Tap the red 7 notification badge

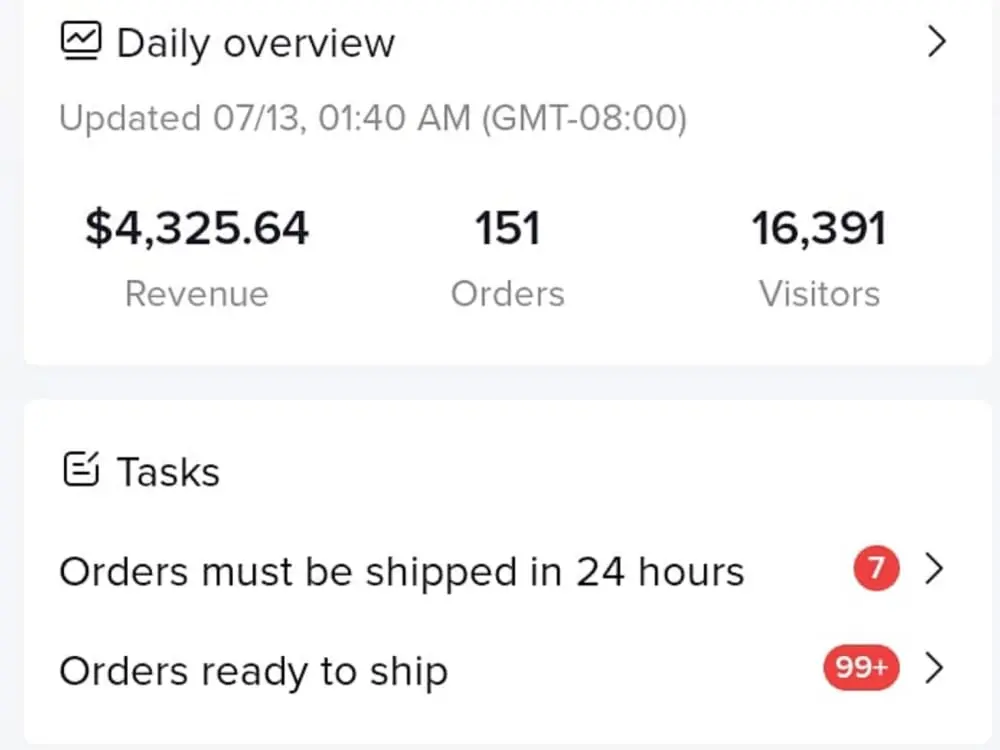click(877, 569)
